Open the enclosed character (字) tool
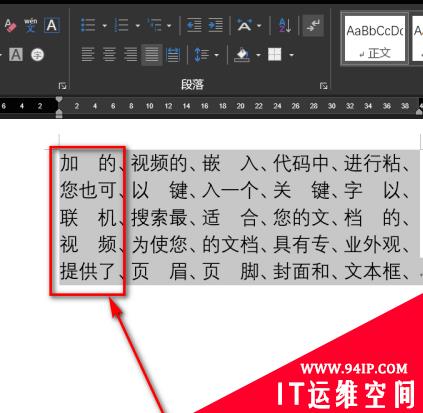Viewport: 423px width, 413px height. coord(37,55)
